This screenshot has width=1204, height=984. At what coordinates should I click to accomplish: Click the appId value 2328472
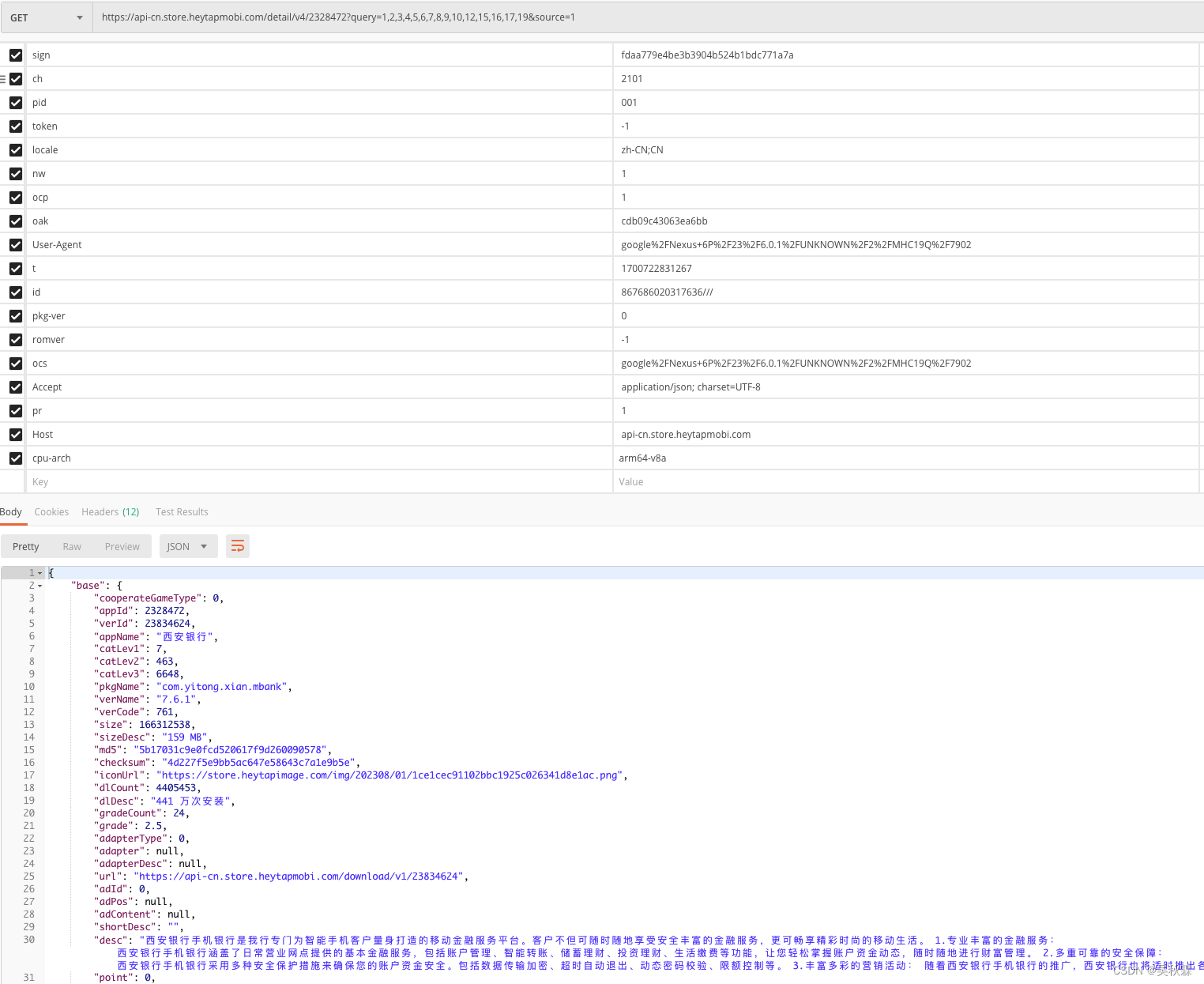(x=164, y=611)
